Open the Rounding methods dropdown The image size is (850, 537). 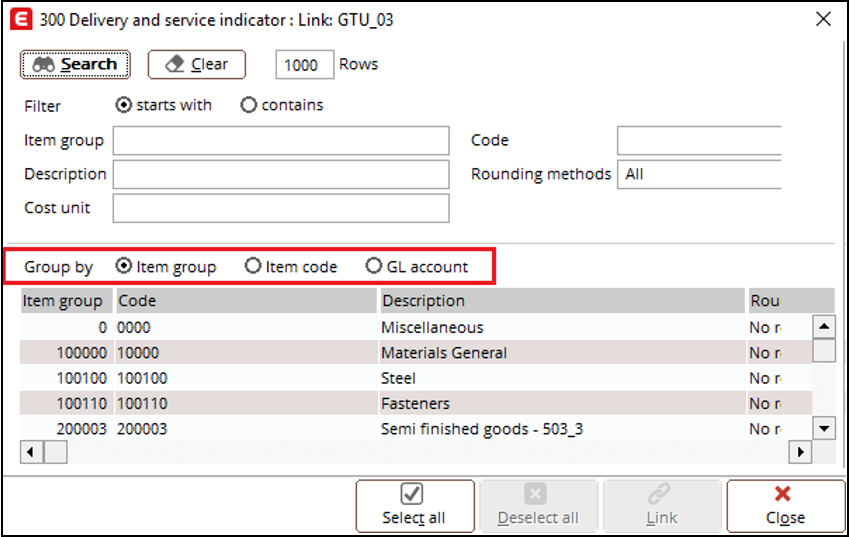coord(699,174)
